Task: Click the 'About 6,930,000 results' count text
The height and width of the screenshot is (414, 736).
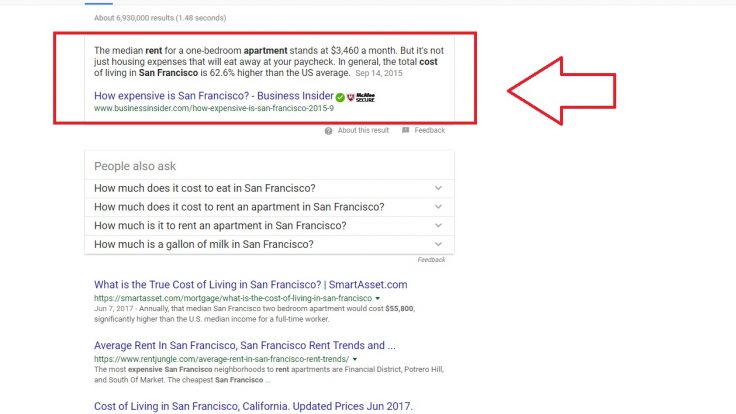Action: (160, 18)
